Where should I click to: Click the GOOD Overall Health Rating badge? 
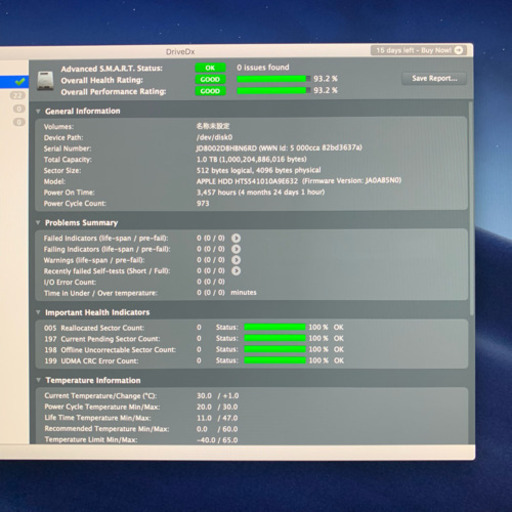[x=210, y=79]
